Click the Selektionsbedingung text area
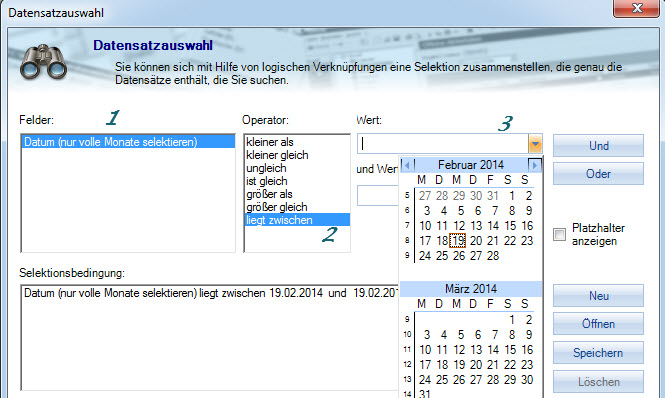The width and height of the screenshot is (665, 398). click(x=210, y=338)
